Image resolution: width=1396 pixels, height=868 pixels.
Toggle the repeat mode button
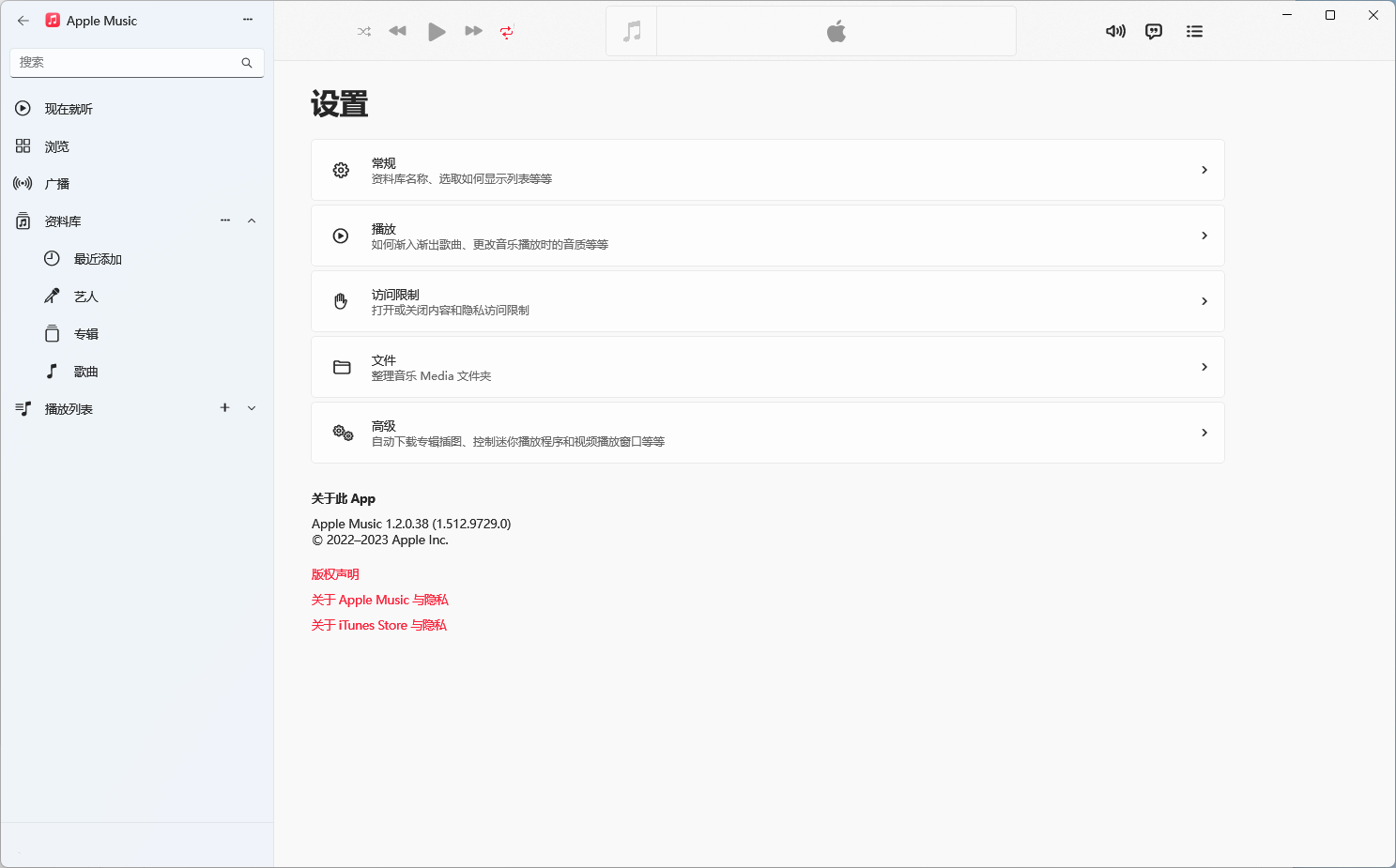[507, 32]
